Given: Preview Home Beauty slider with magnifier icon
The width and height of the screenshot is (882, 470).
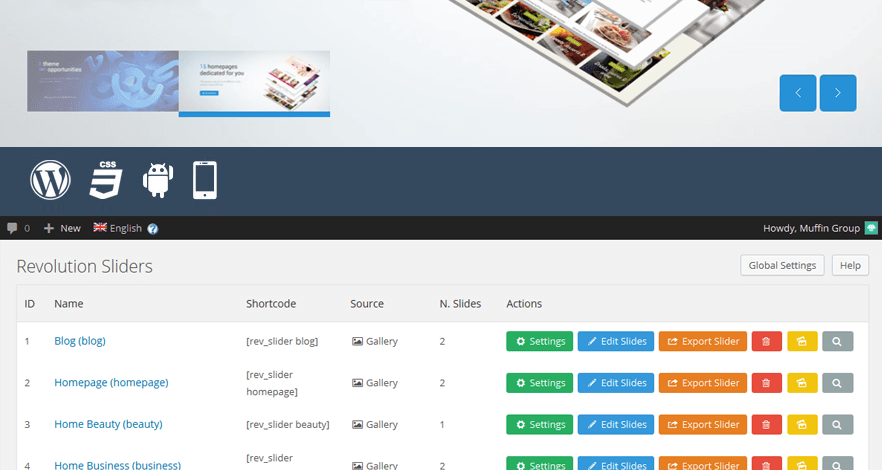Looking at the screenshot, I should [837, 425].
